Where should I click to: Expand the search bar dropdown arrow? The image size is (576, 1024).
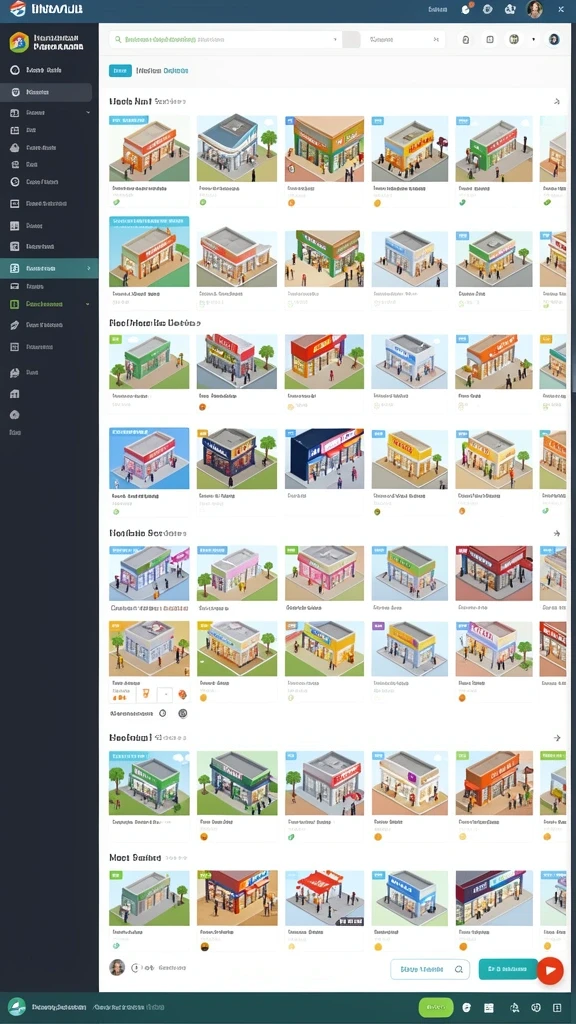point(336,40)
